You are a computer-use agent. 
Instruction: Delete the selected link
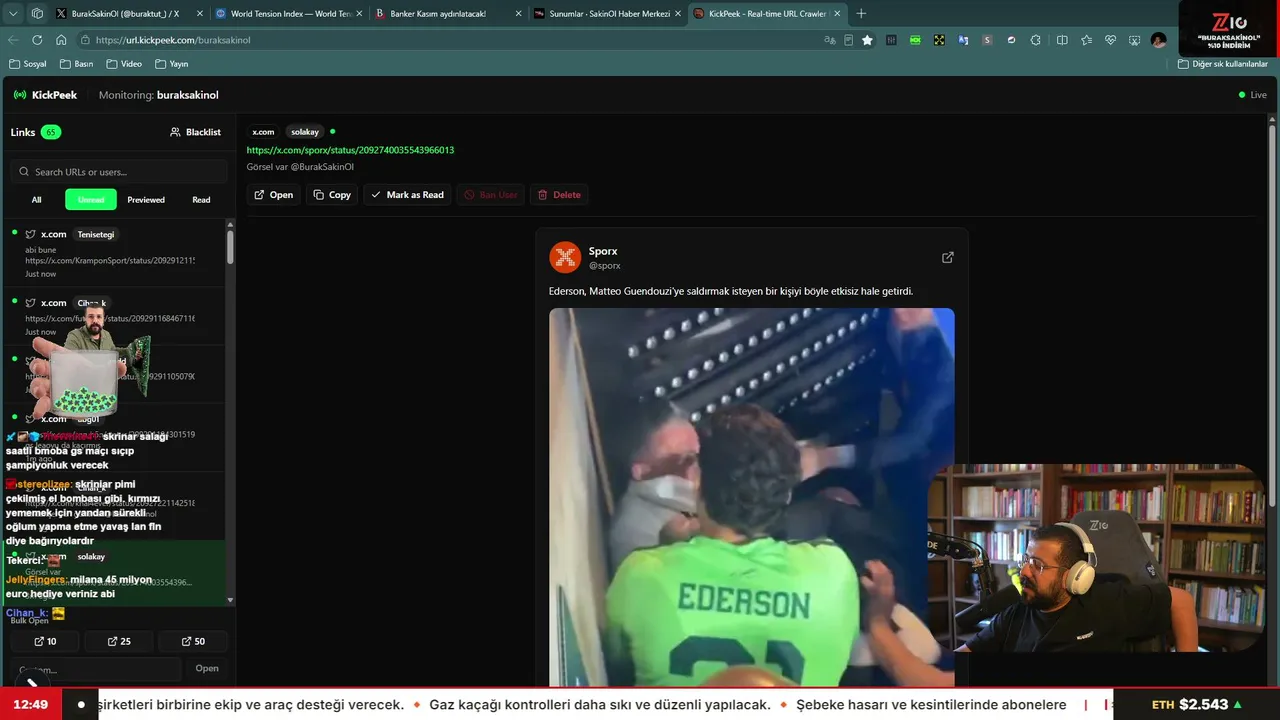click(x=559, y=195)
